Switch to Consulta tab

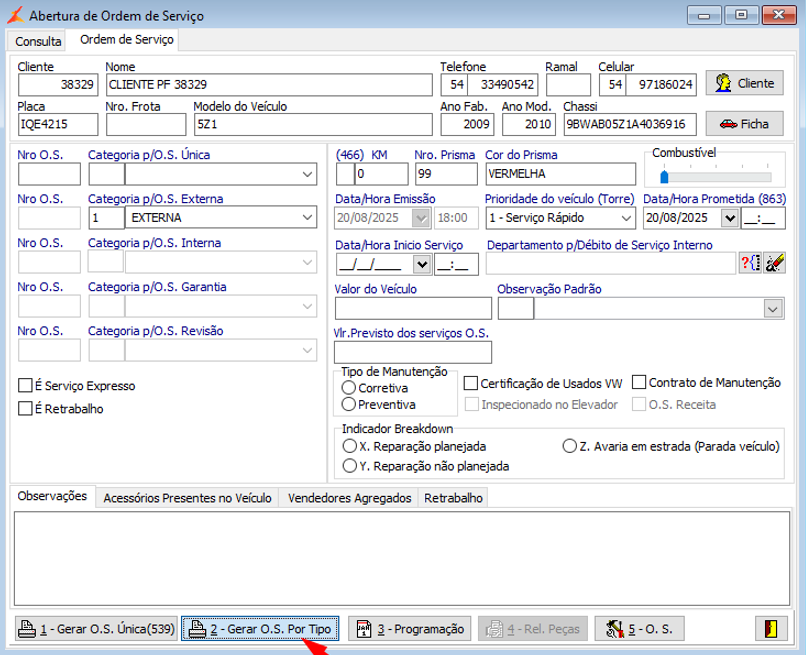[x=38, y=41]
